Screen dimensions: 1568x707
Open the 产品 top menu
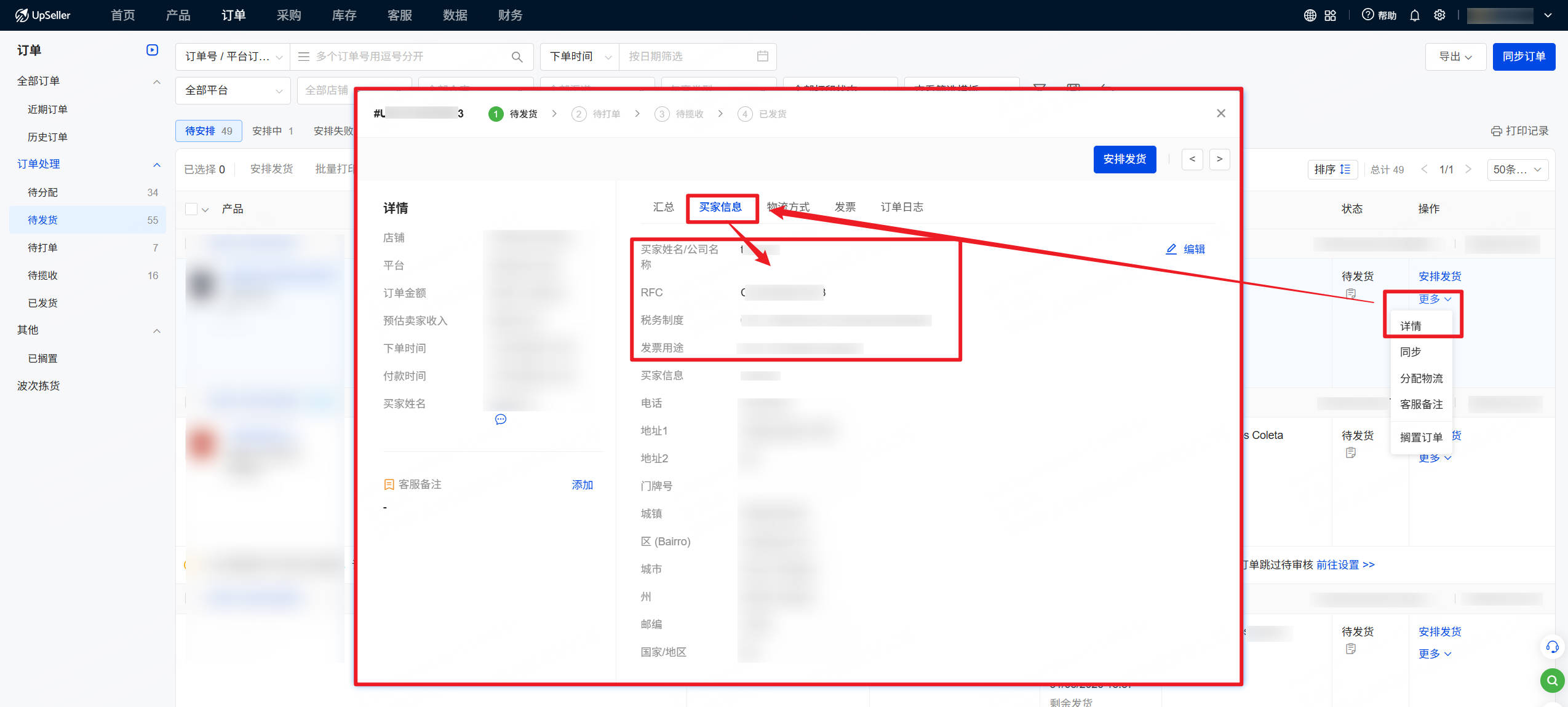click(178, 15)
